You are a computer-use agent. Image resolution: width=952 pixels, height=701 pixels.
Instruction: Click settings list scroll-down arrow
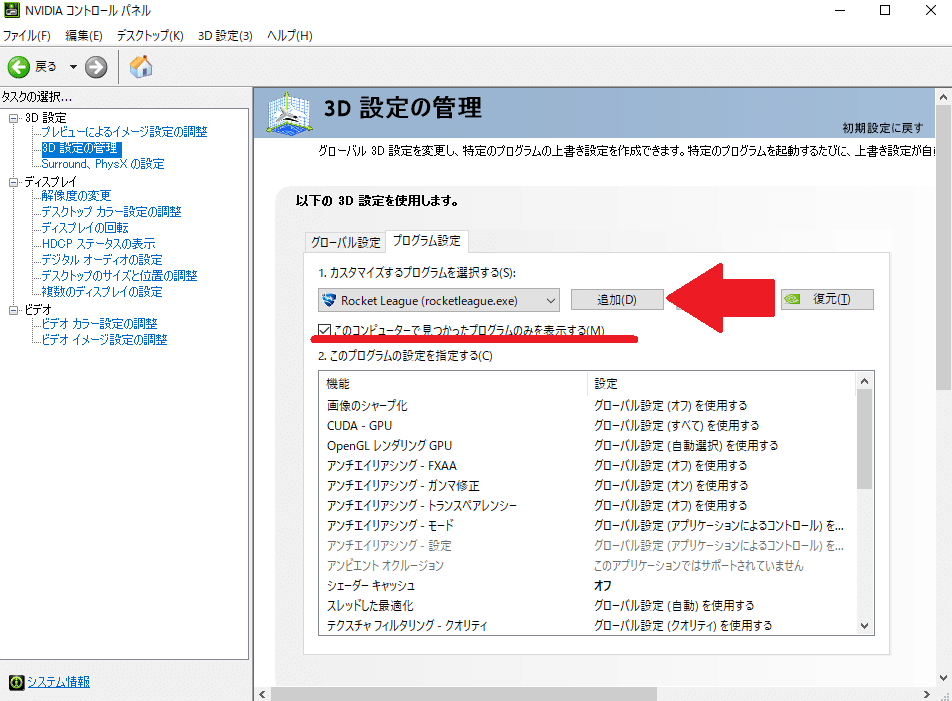click(x=865, y=626)
